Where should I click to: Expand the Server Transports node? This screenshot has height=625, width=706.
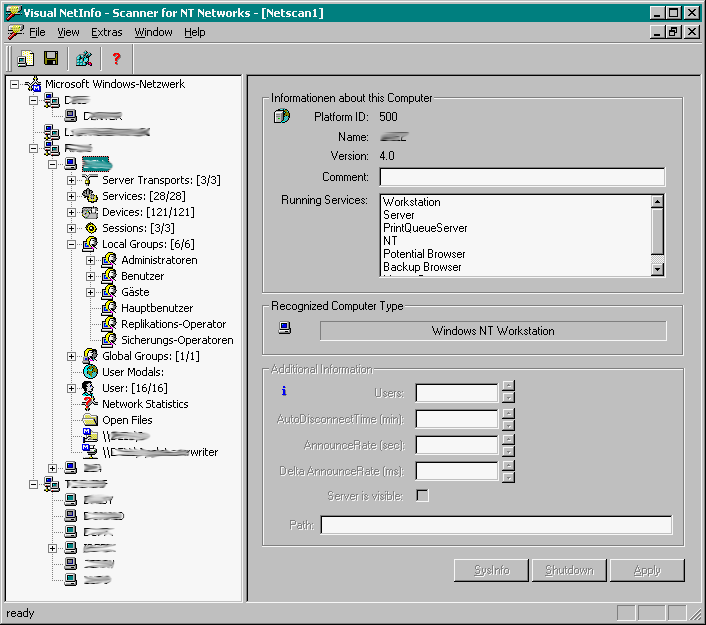(71, 180)
